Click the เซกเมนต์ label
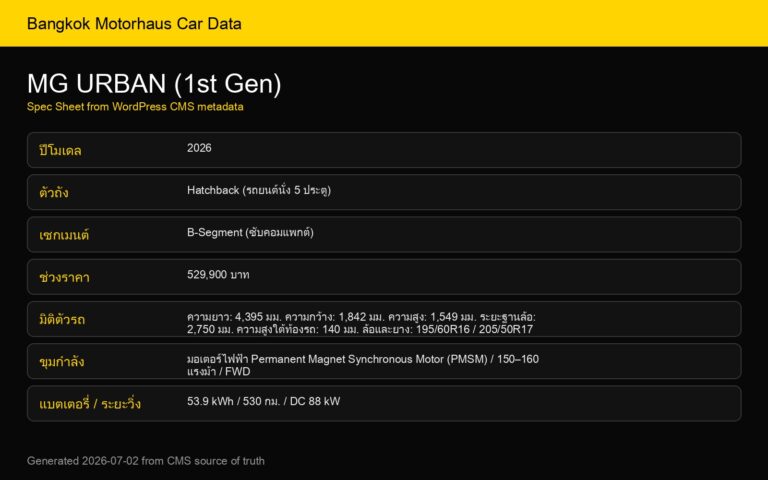768x480 pixels. 64,235
